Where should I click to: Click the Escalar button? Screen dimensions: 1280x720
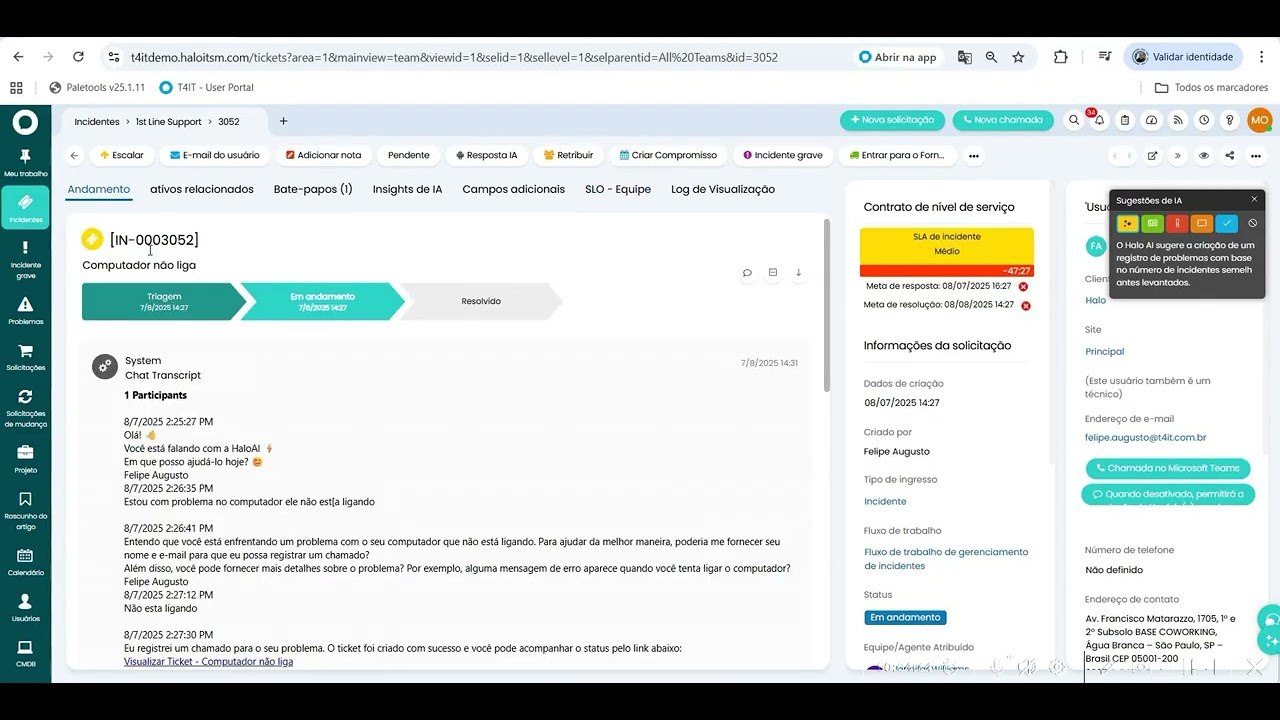pos(122,156)
